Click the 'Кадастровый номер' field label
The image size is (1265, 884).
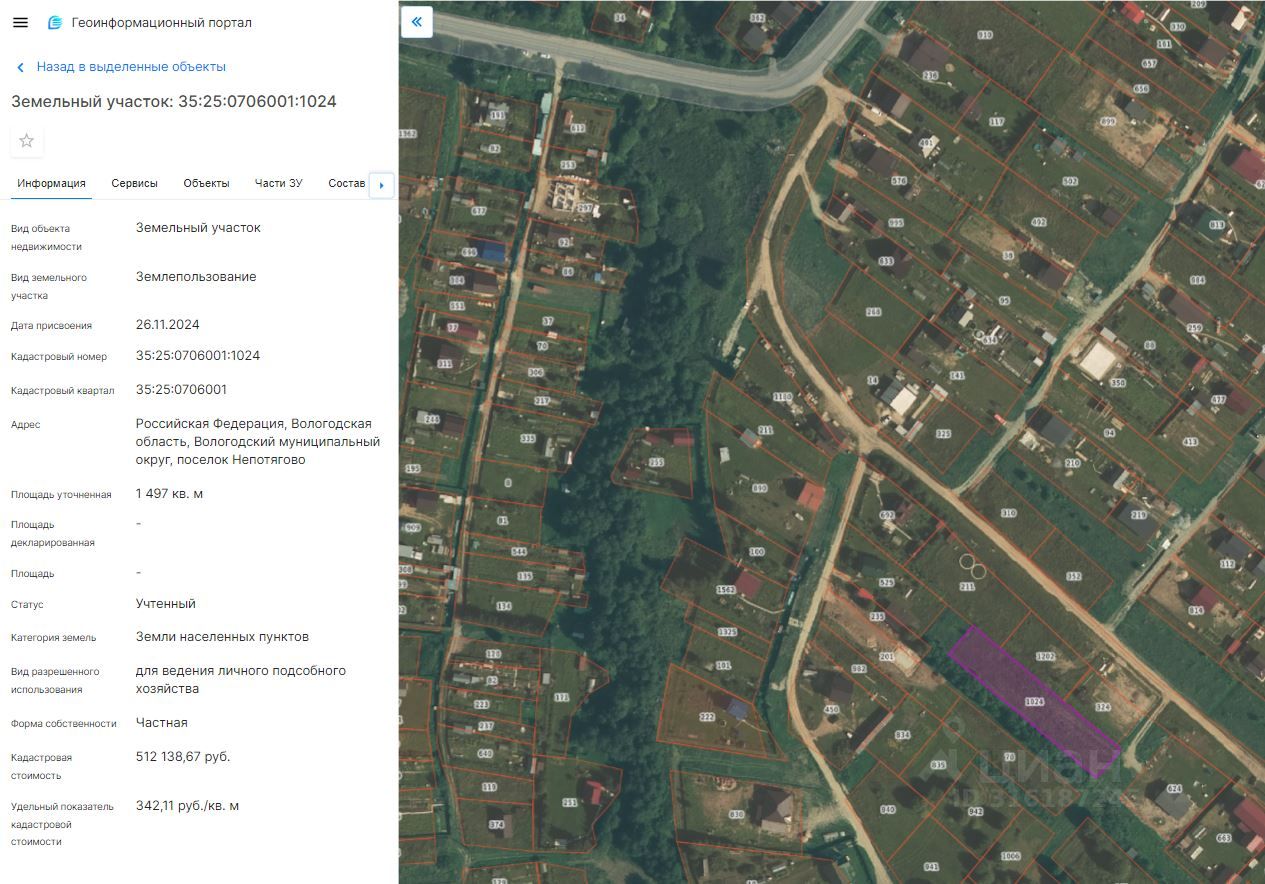point(59,357)
